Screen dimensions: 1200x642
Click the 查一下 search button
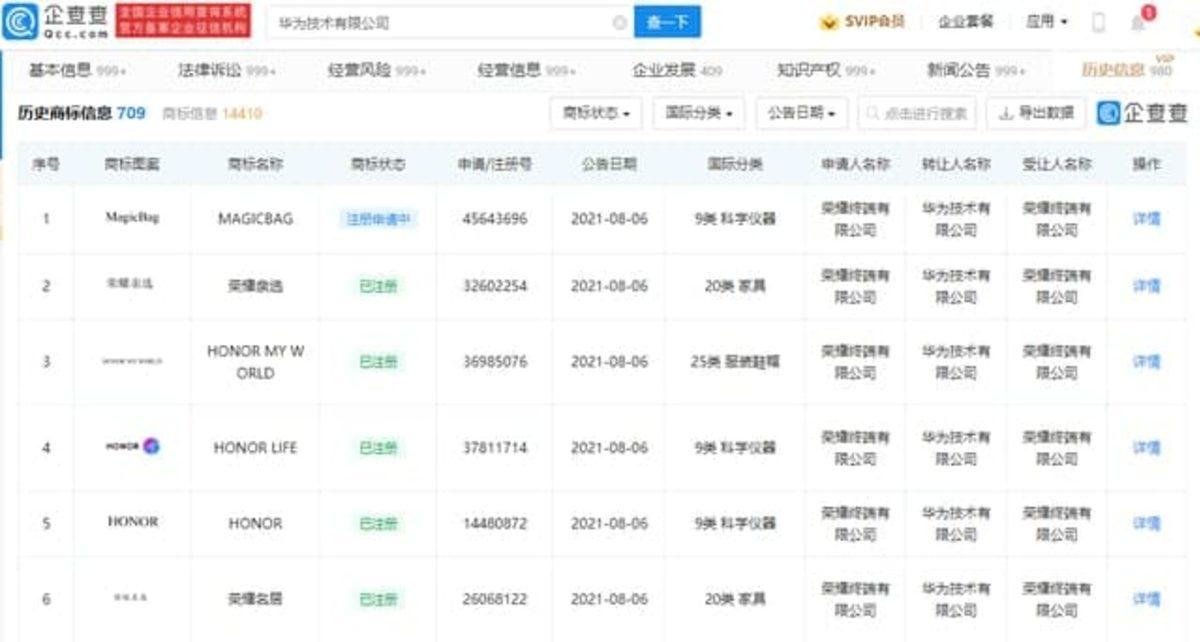tap(665, 20)
